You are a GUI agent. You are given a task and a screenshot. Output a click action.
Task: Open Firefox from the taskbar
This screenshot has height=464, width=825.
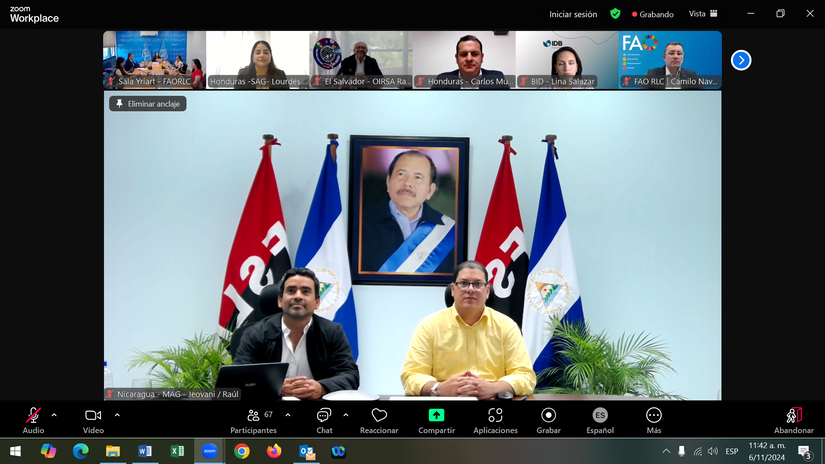[274, 451]
